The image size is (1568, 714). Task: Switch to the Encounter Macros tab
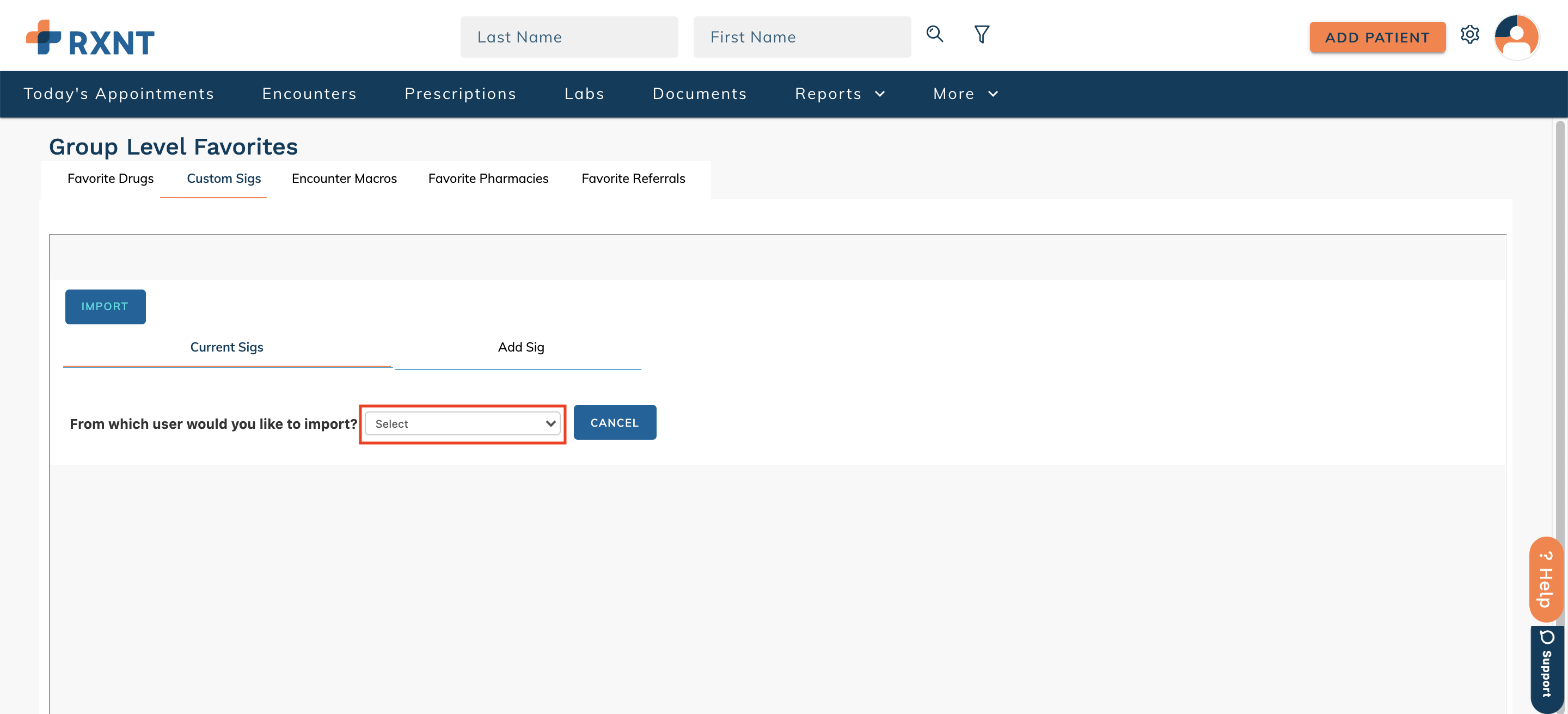point(344,178)
